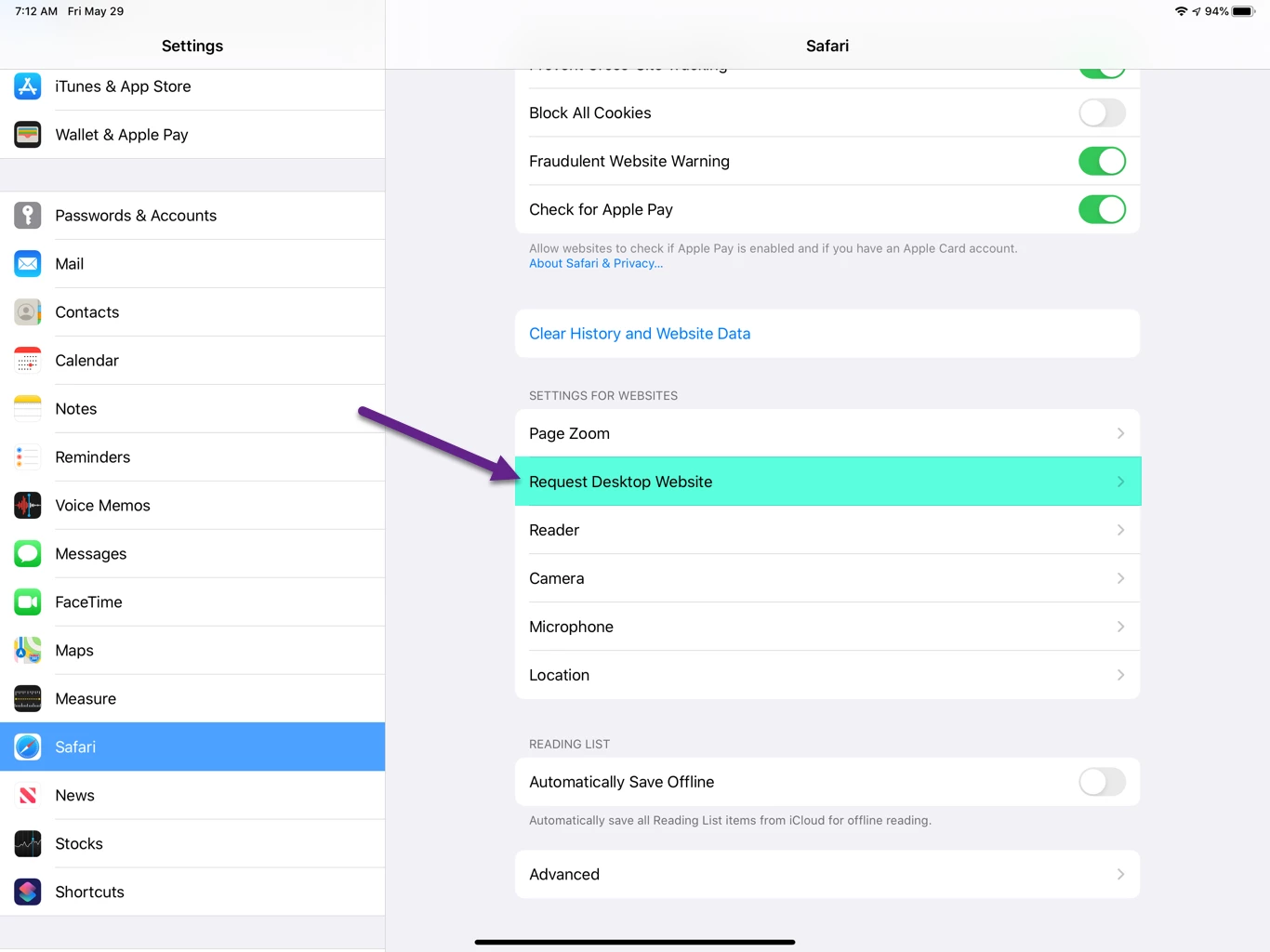1270x952 pixels.
Task: Tap the clock showing 7:12 AM
Action: 36,11
